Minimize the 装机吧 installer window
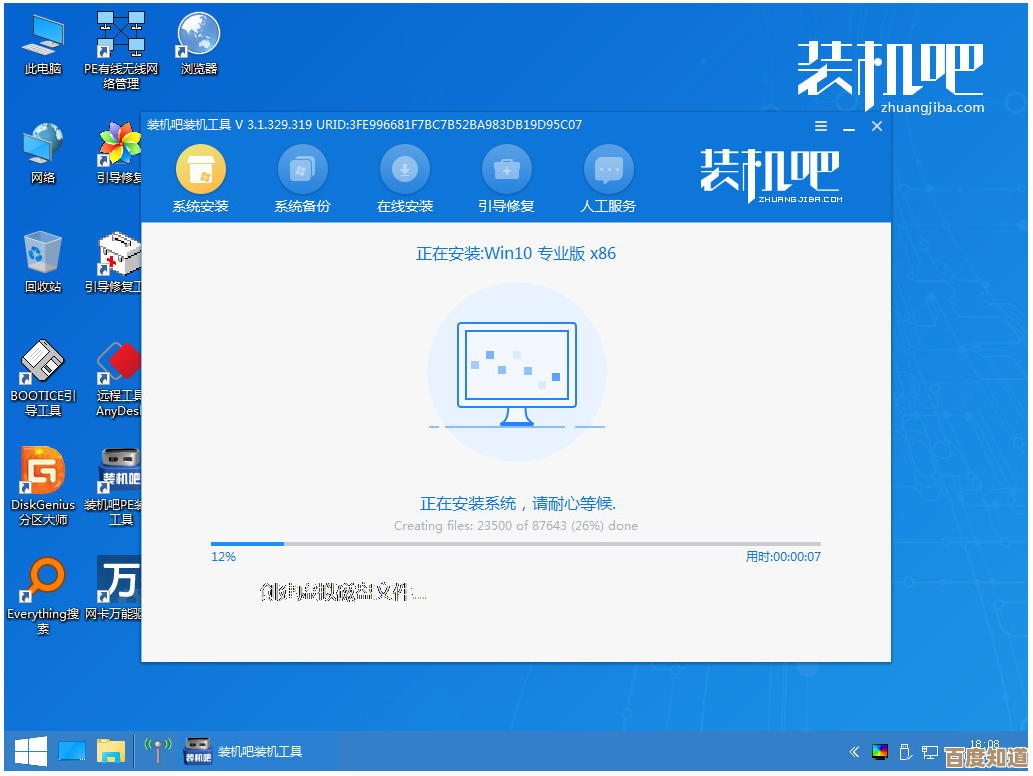 coord(848,126)
